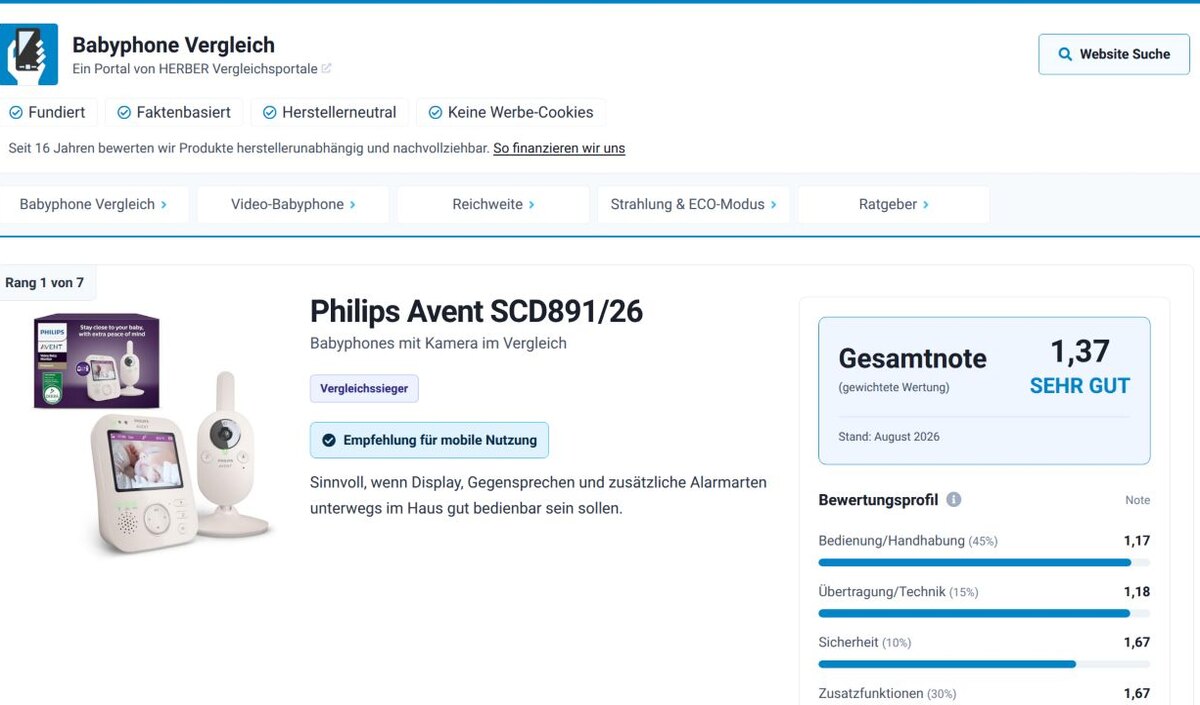Click the Empfehlung für mobile Nutzung badge
The height and width of the screenshot is (705, 1200).
pos(429,440)
